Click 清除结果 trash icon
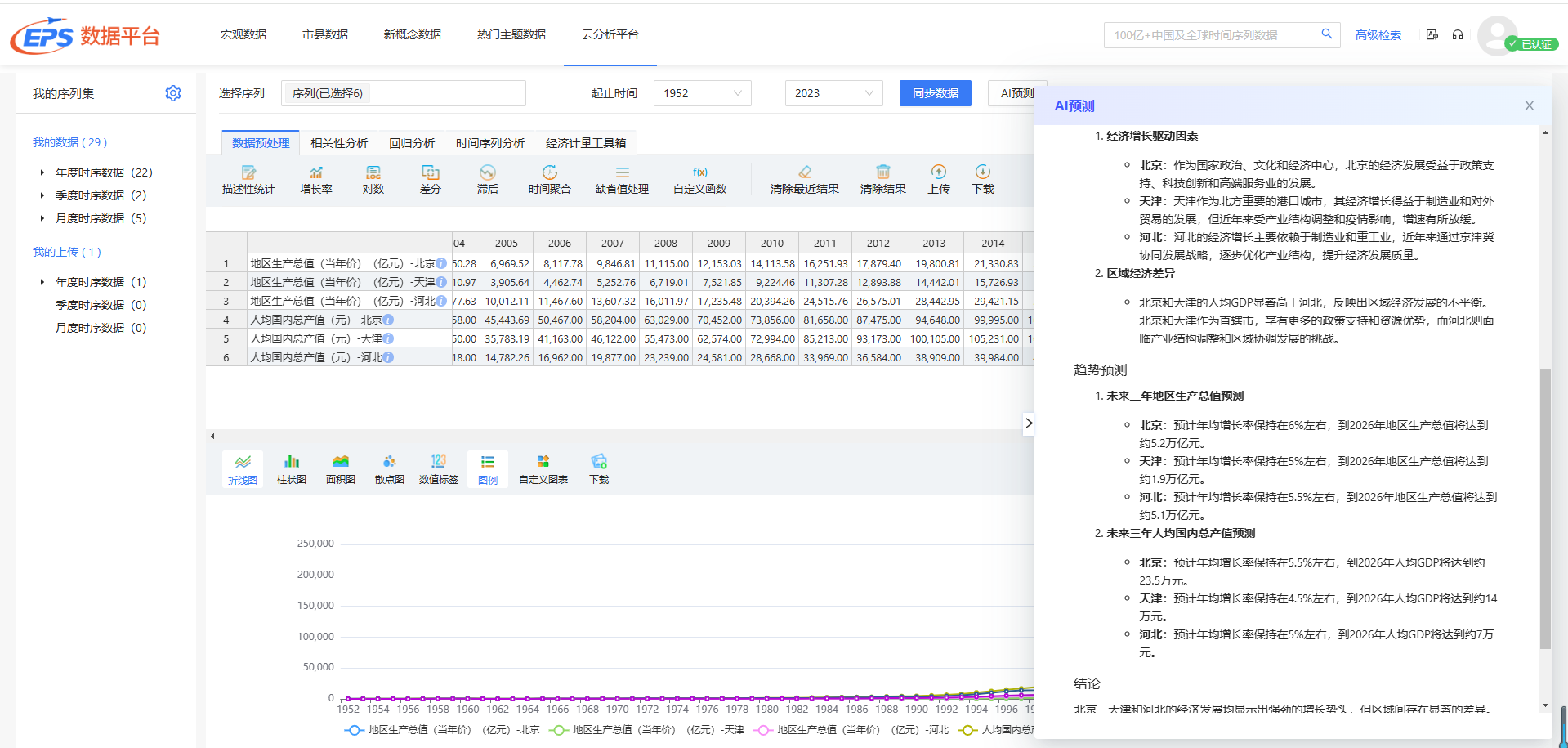This screenshot has width=1568, height=748. point(883,172)
